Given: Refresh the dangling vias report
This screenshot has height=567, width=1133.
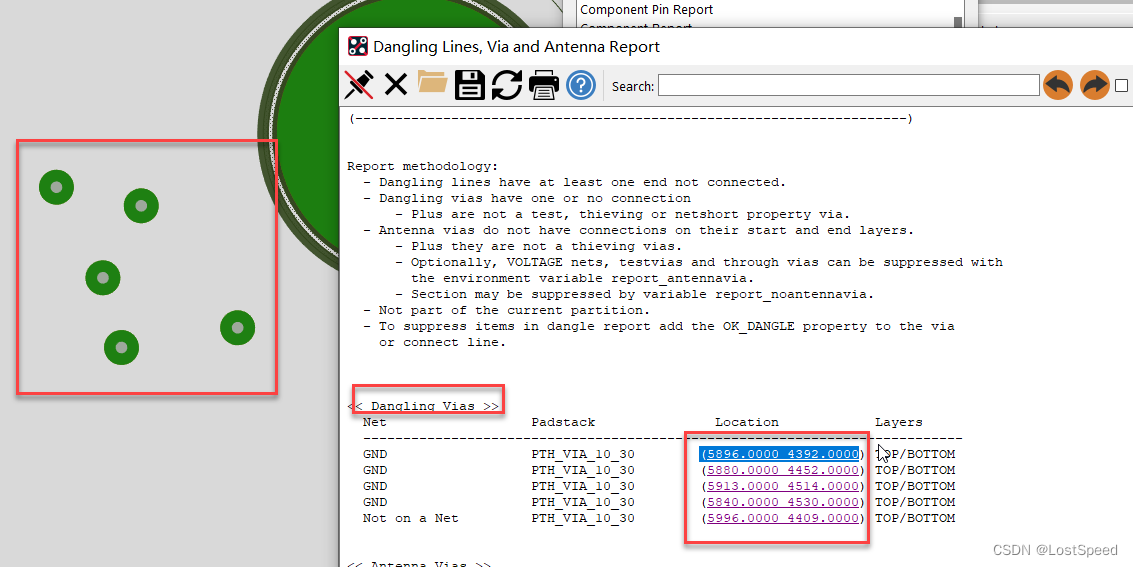Looking at the screenshot, I should tap(507, 85).
